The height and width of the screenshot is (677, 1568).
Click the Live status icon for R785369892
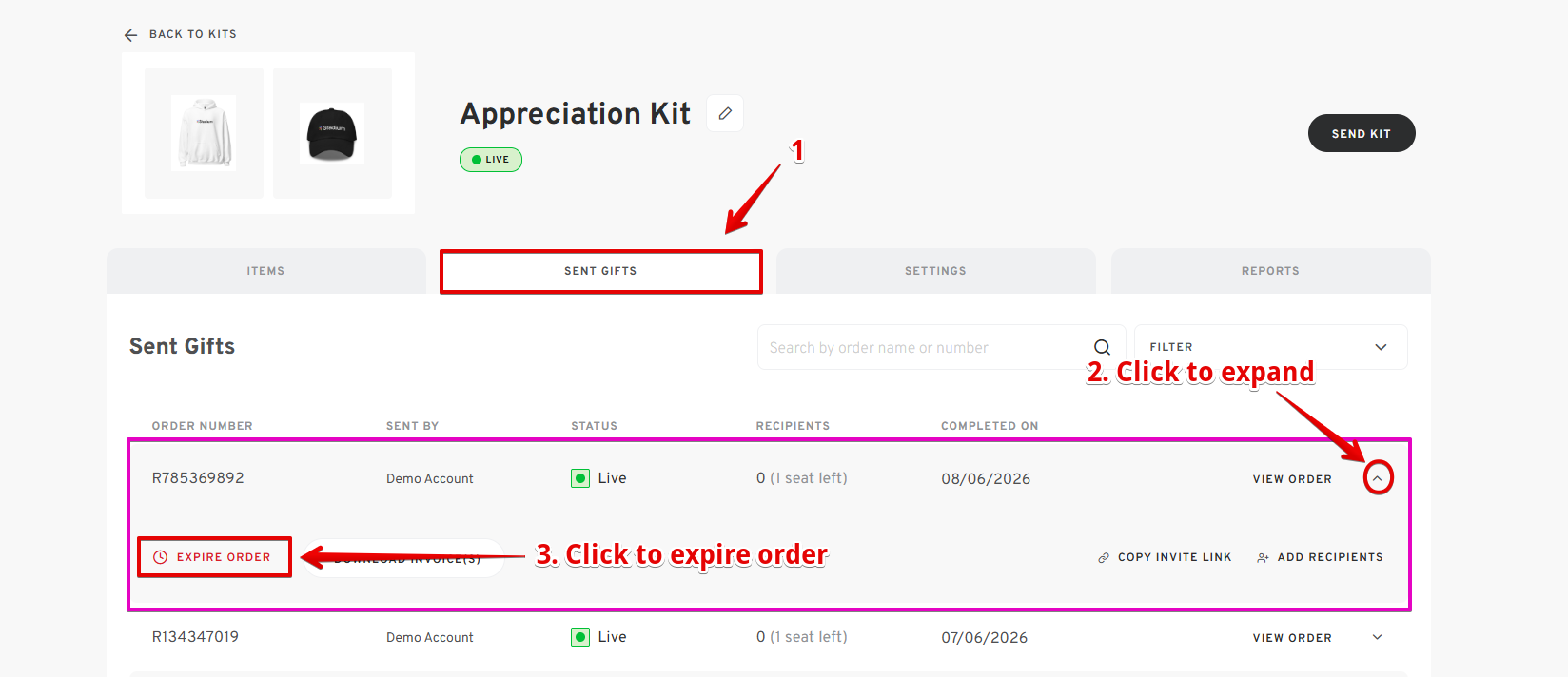coord(580,478)
